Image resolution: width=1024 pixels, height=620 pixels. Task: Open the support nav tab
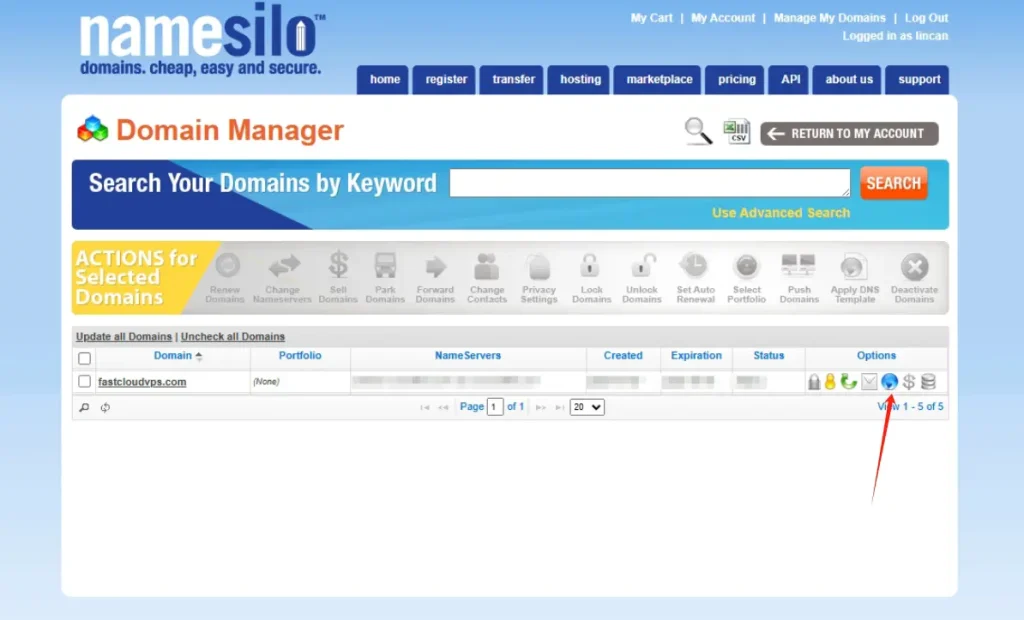(x=918, y=80)
